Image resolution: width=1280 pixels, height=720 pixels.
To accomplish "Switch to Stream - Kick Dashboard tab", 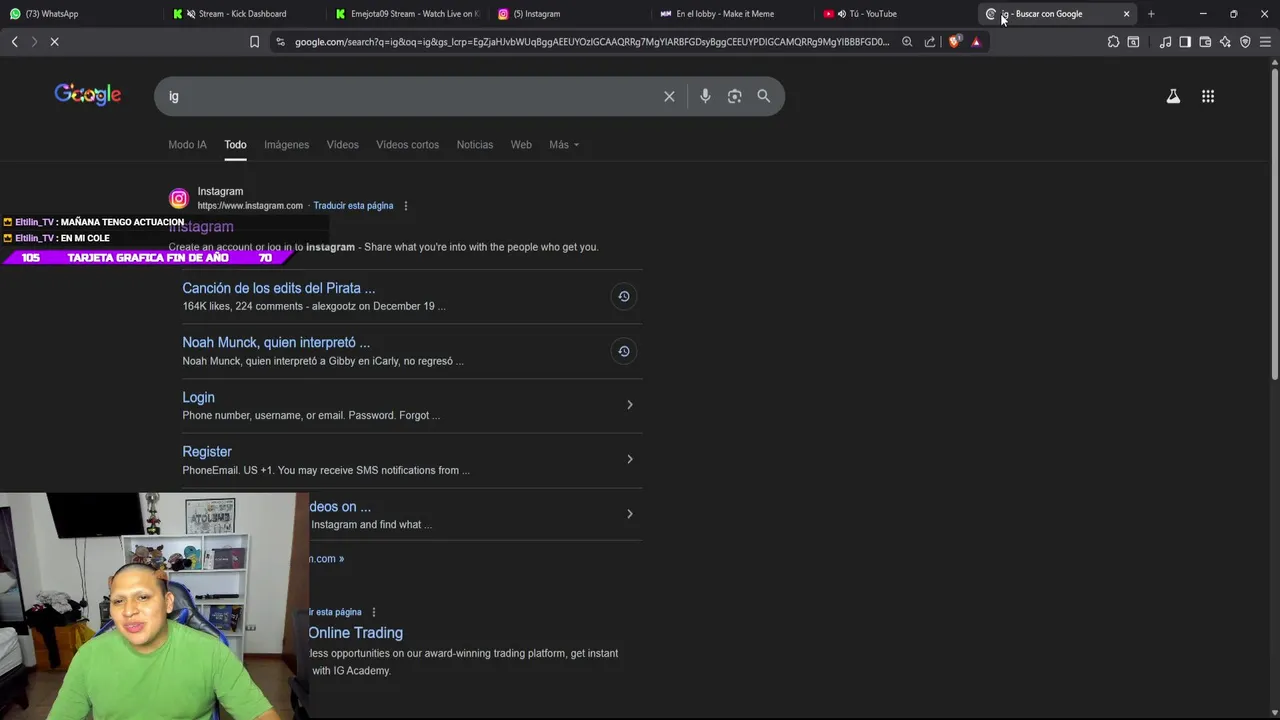I will (243, 14).
